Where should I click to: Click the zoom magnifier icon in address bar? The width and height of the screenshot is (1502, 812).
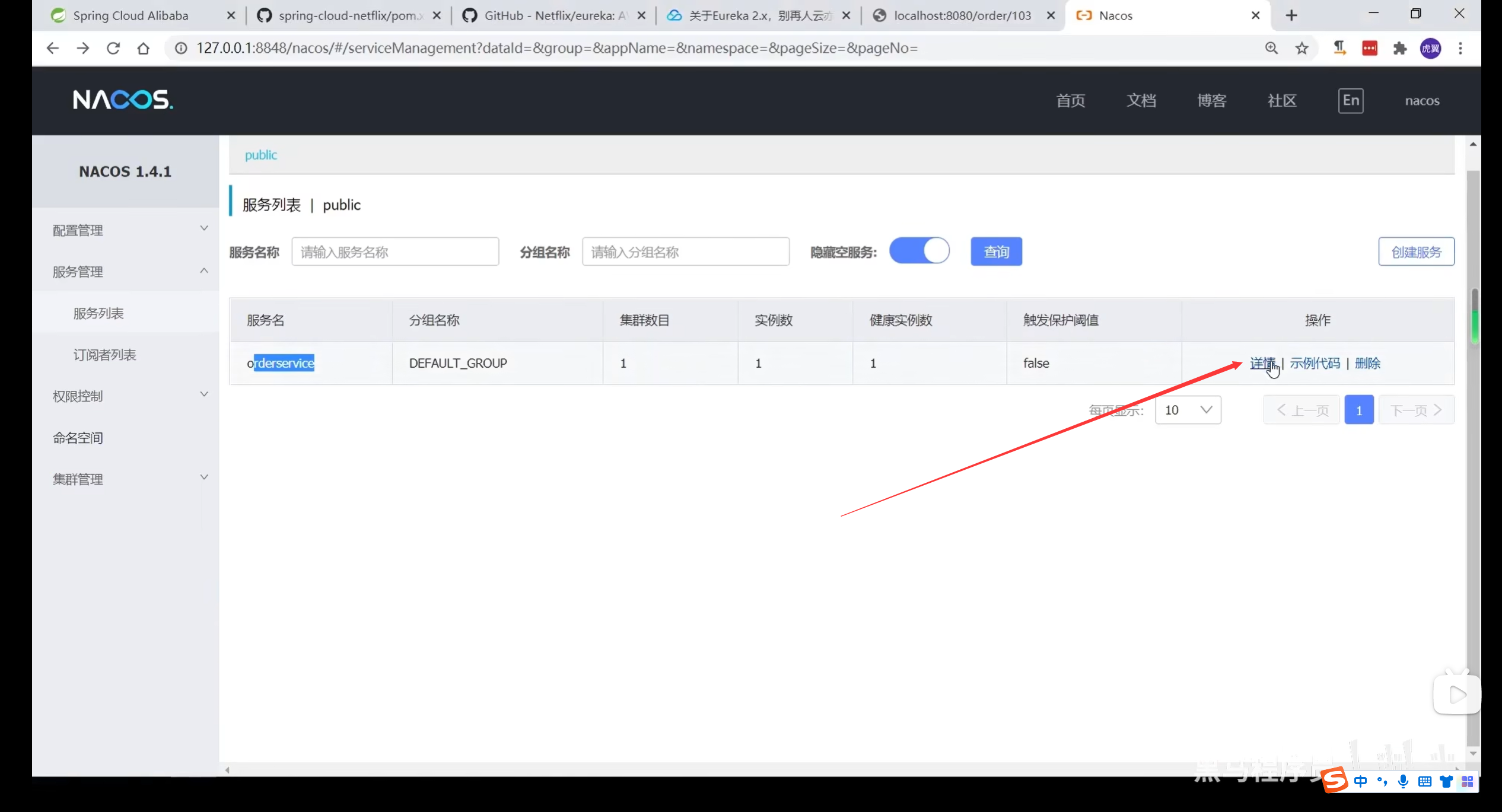[x=1271, y=48]
